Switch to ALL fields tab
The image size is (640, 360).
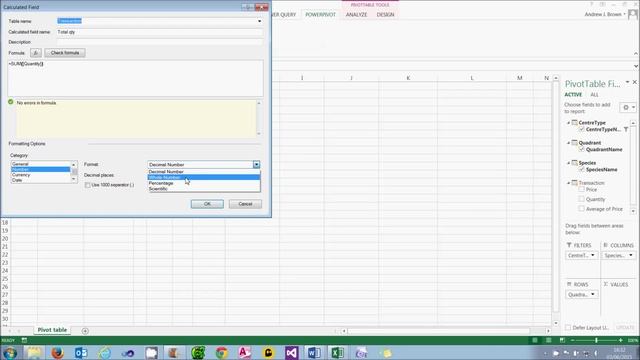594,95
